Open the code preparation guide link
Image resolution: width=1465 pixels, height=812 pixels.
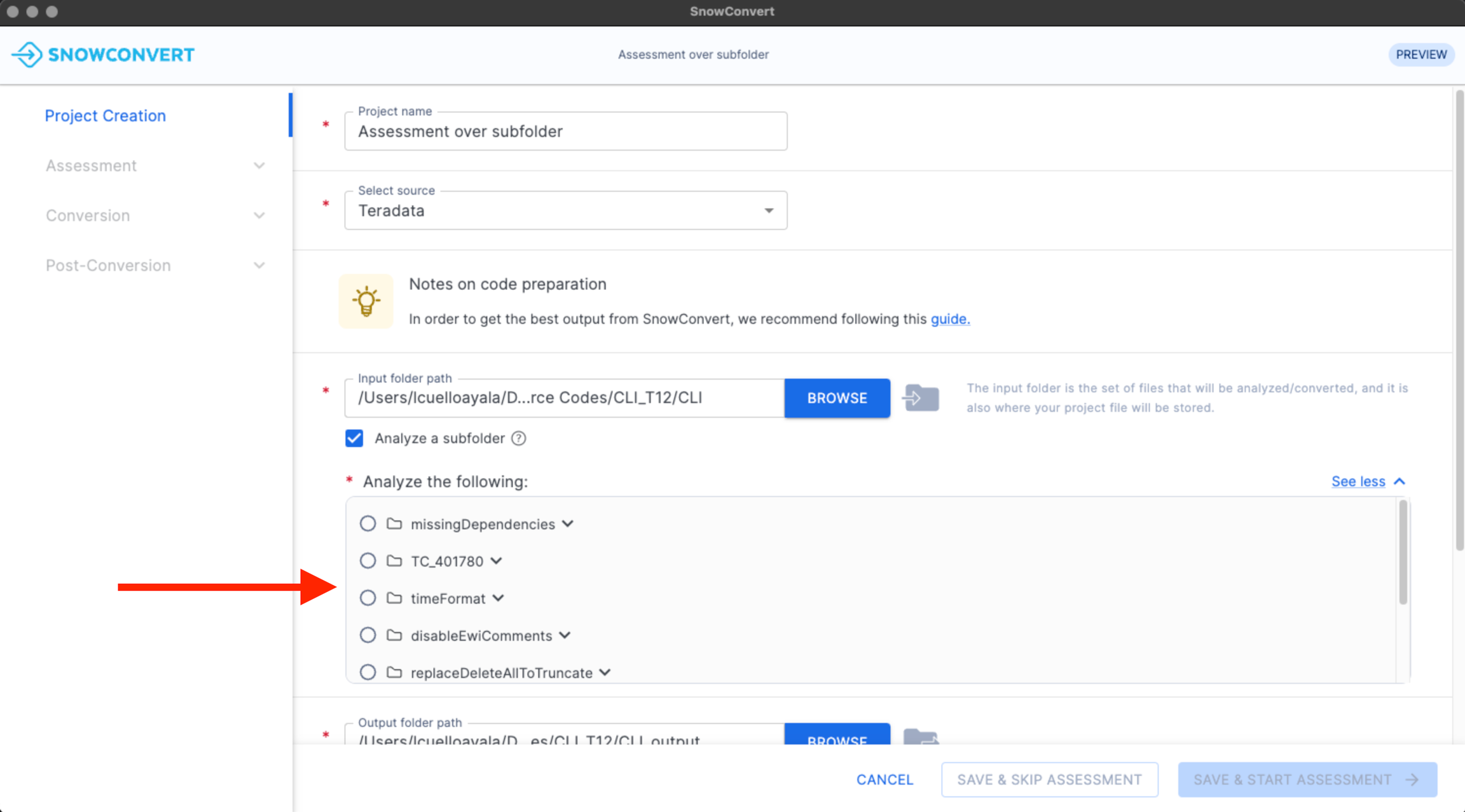point(950,319)
